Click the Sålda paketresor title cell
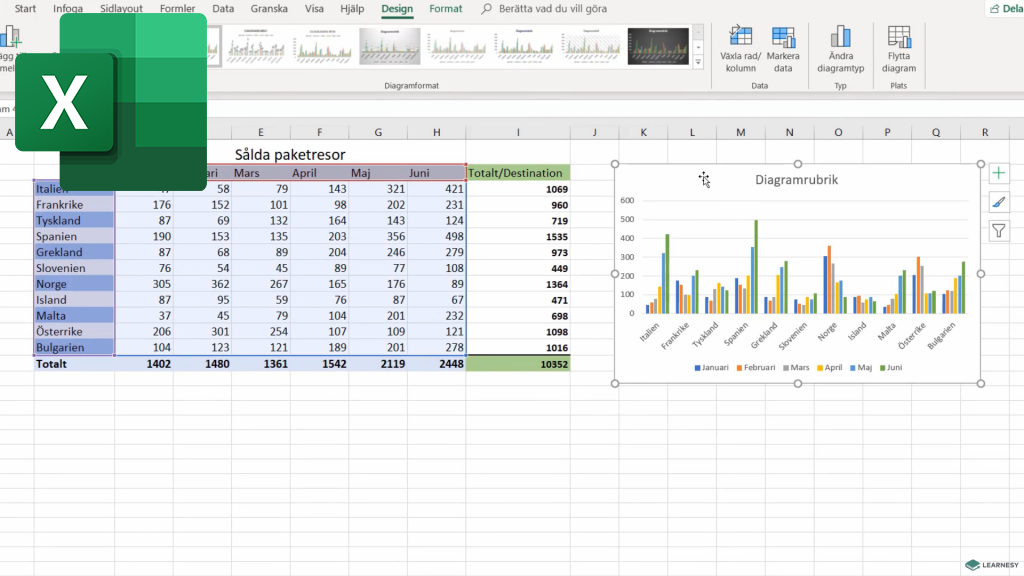Viewport: 1024px width, 576px height. (290, 155)
